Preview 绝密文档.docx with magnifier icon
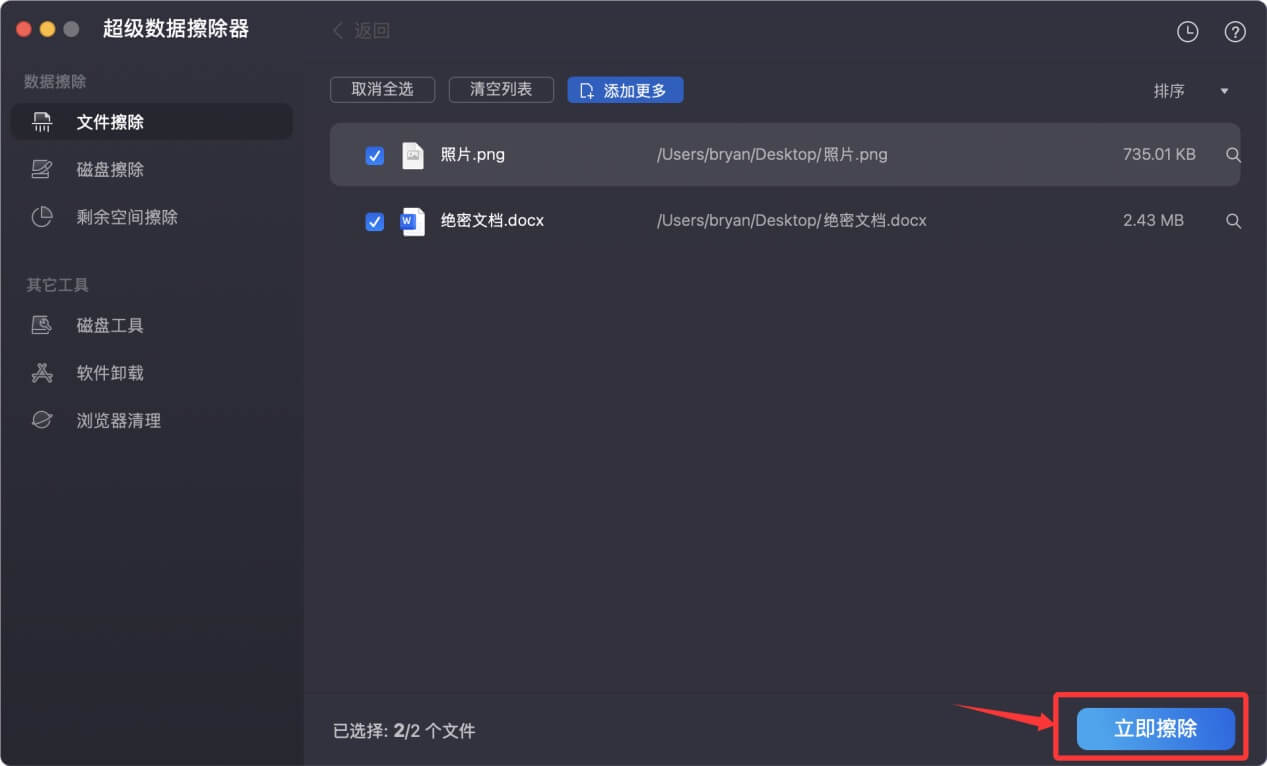This screenshot has height=766, width=1267. tap(1233, 221)
